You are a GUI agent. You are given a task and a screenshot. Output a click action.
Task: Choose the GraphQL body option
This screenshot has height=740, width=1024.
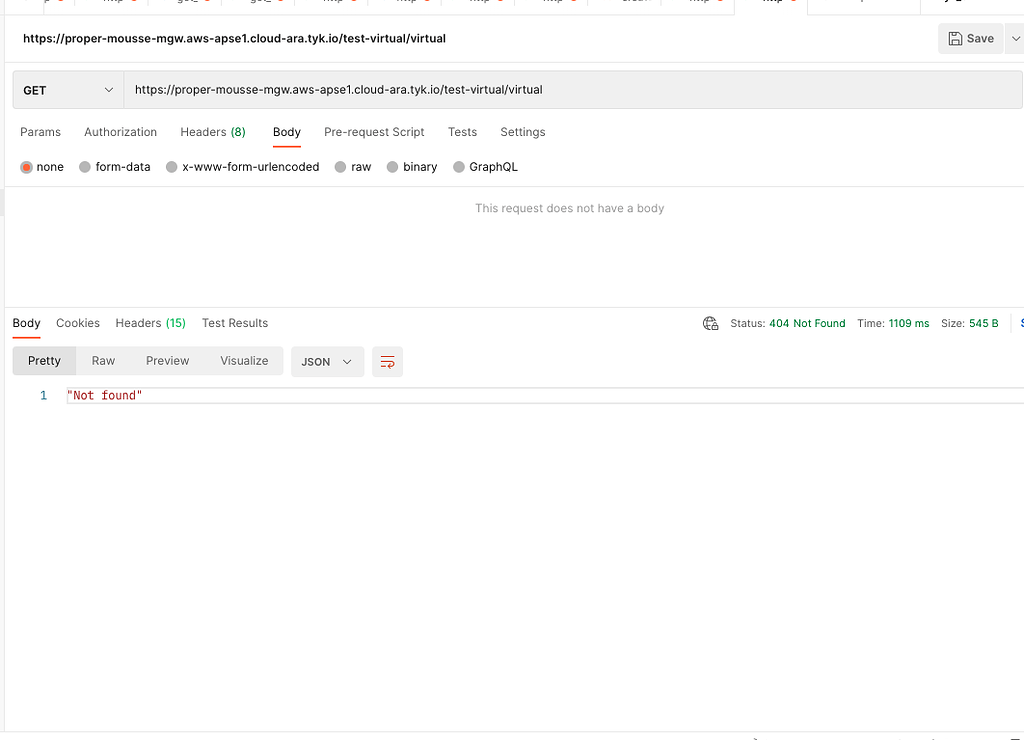point(485,167)
